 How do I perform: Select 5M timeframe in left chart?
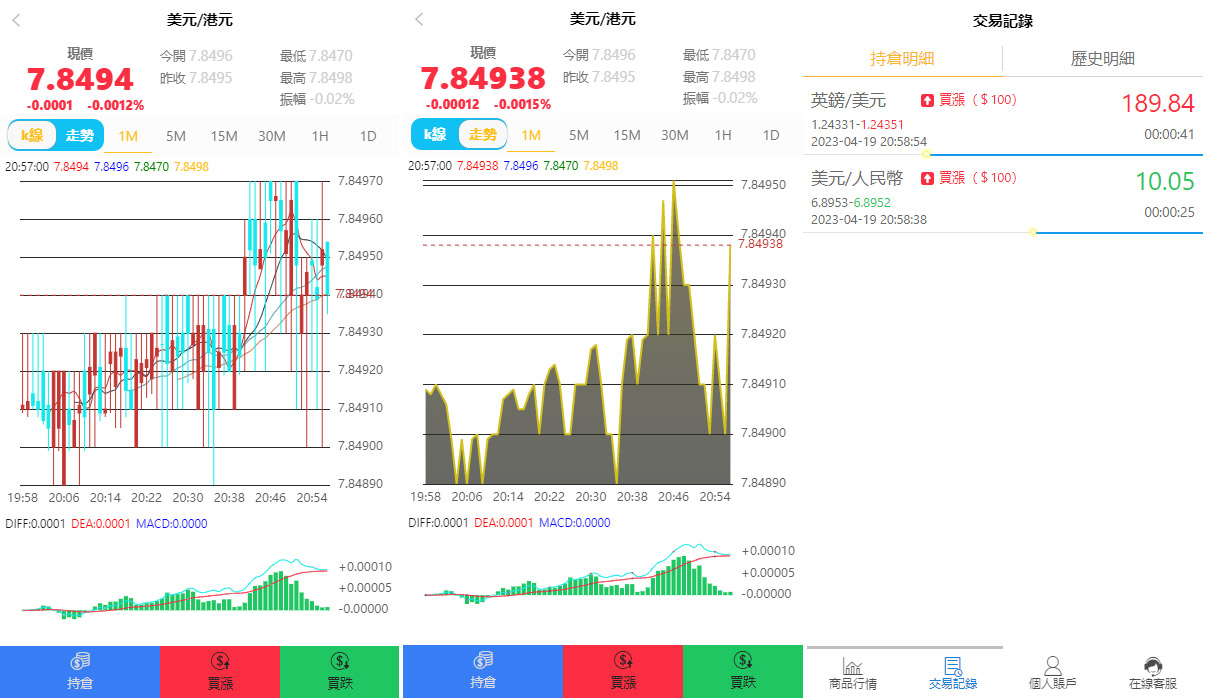coord(176,136)
